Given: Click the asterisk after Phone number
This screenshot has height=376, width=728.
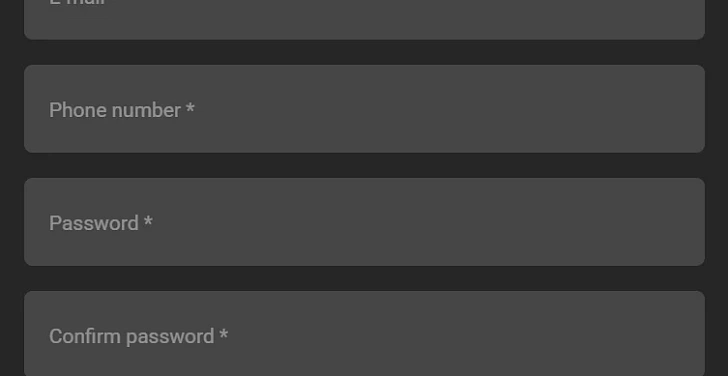Looking at the screenshot, I should coord(190,108).
